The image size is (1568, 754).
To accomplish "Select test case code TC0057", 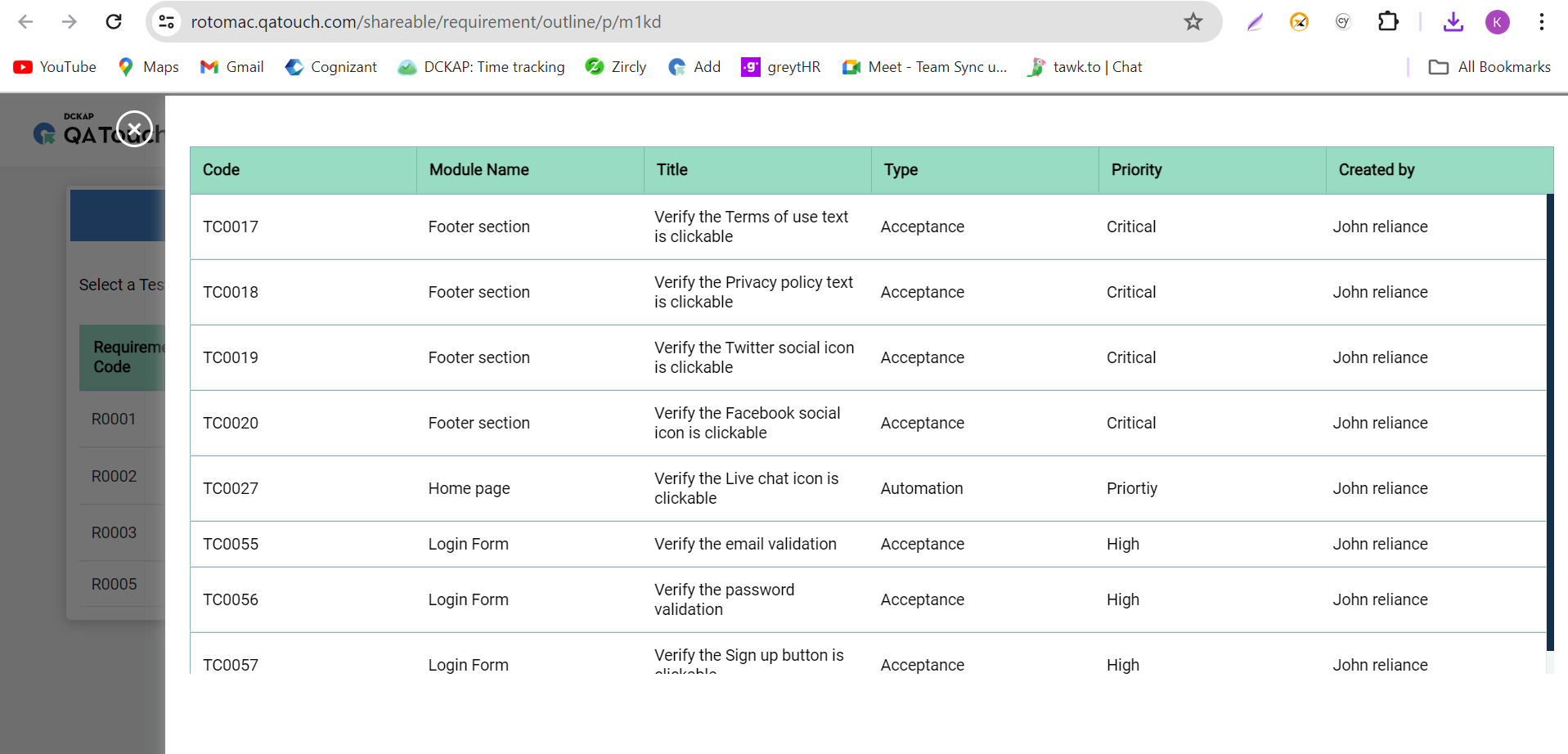I will (231, 666).
